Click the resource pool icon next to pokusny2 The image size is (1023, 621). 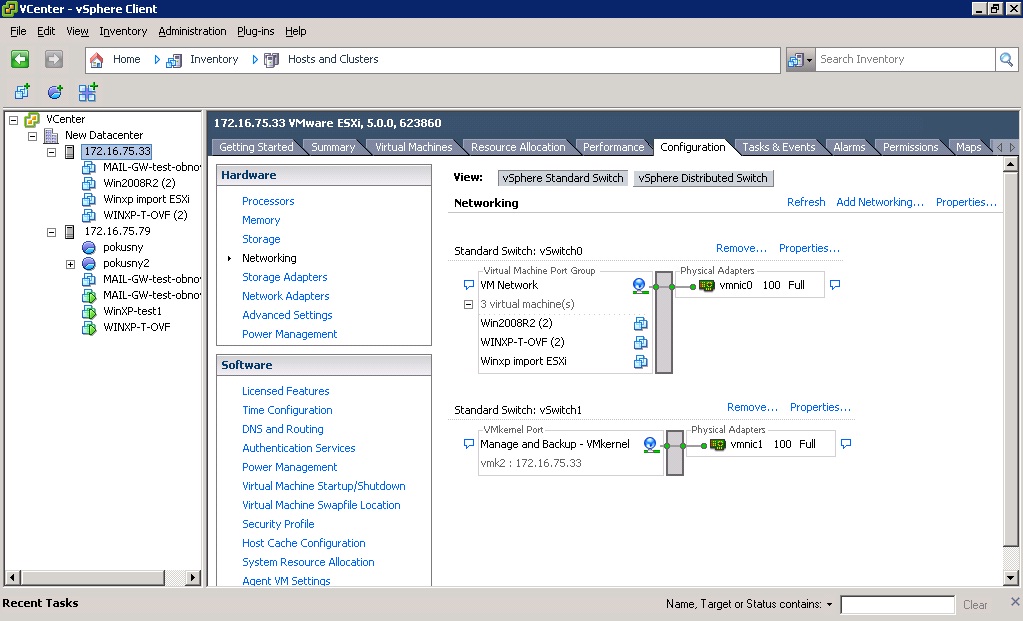89,264
